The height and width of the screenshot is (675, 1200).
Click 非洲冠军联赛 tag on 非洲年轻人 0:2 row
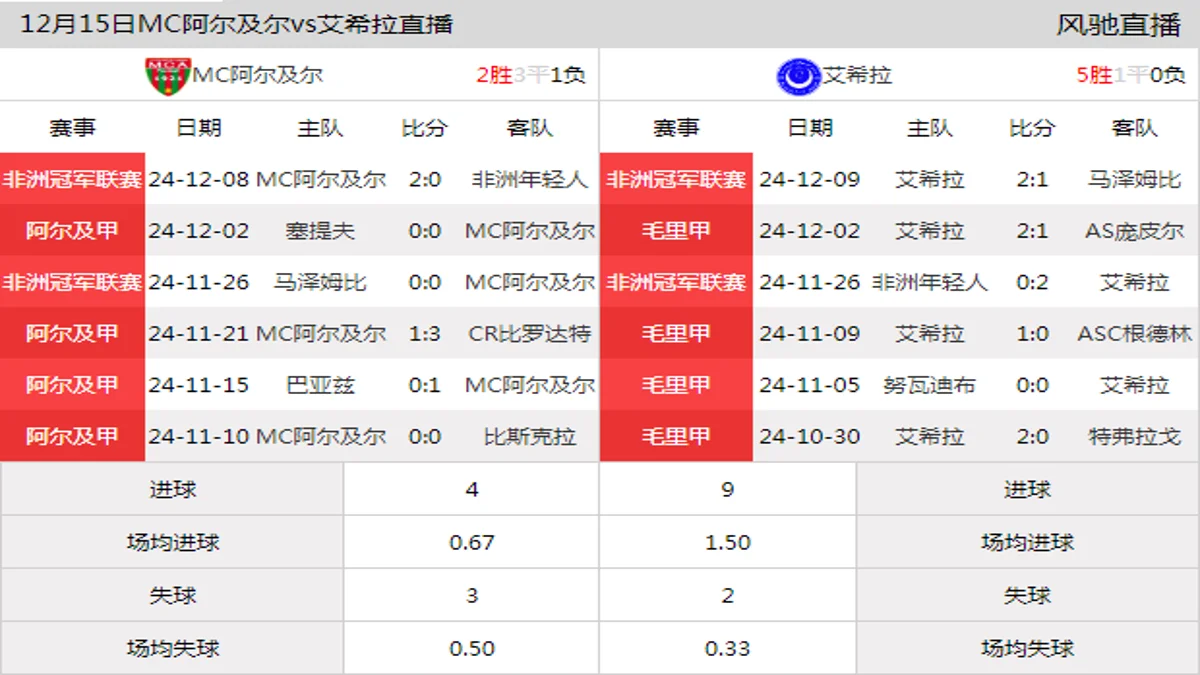[x=676, y=282]
